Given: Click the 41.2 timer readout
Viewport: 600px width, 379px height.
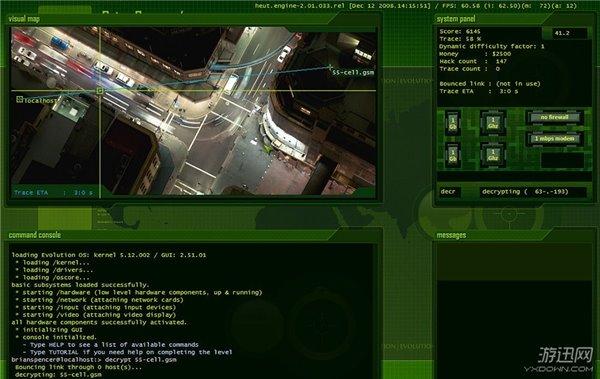Looking at the screenshot, I should pyautogui.click(x=569, y=33).
